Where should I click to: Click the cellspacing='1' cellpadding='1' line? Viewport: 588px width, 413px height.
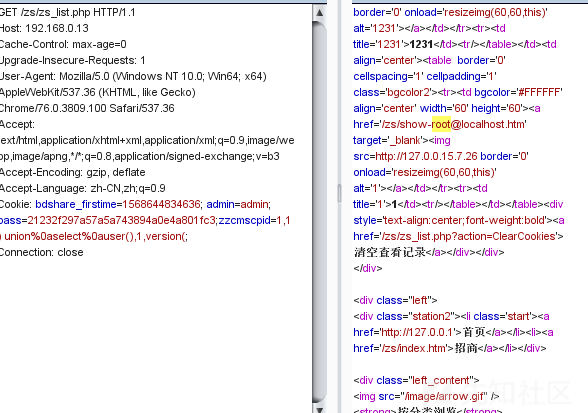coord(425,77)
